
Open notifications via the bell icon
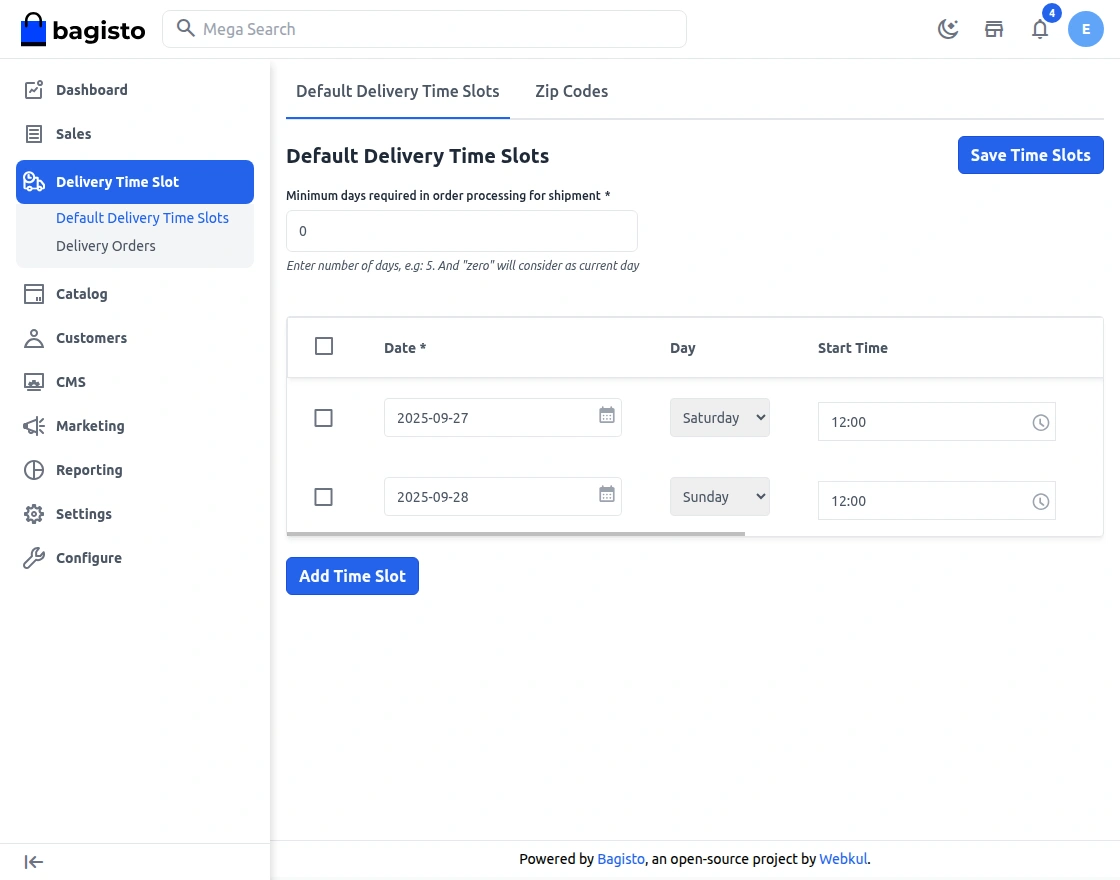[x=1040, y=29]
